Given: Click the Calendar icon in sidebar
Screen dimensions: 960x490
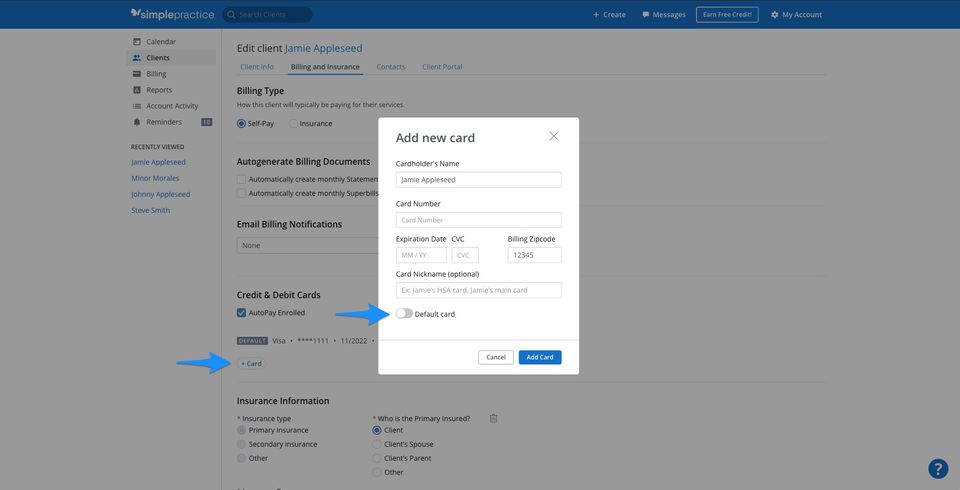Looking at the screenshot, I should (x=137, y=42).
